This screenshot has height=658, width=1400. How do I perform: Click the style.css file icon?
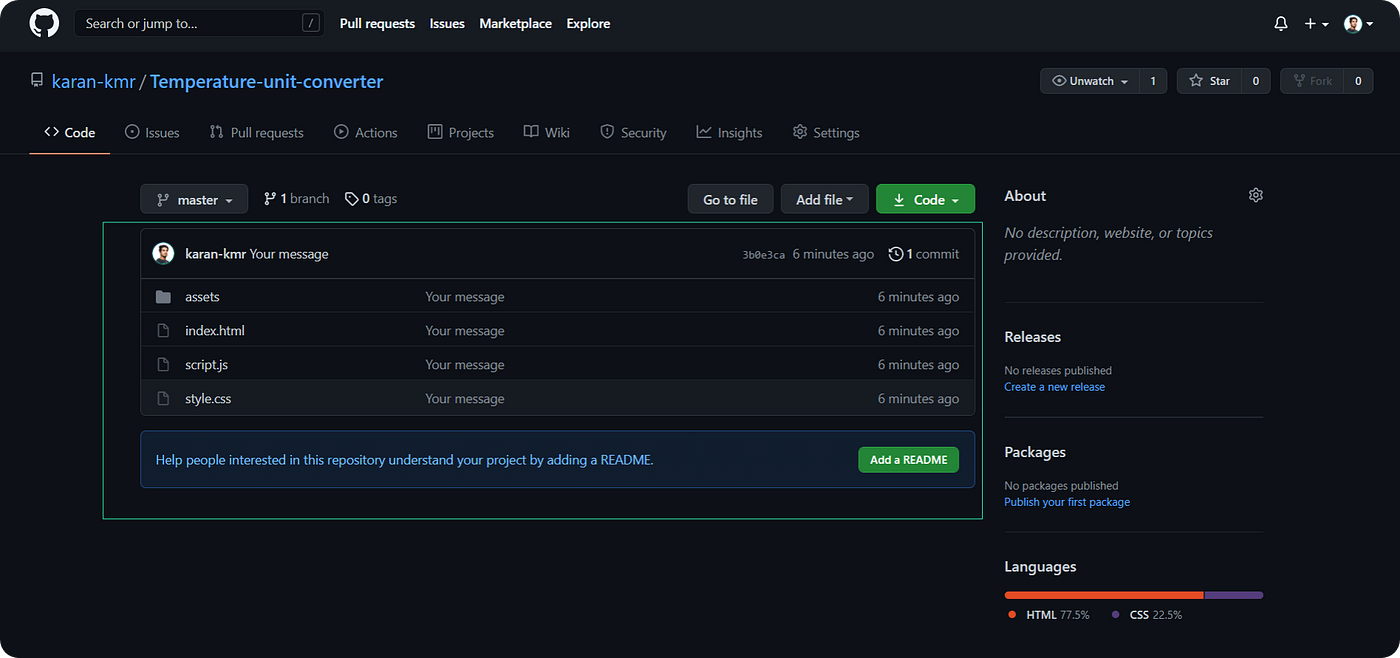coord(163,399)
